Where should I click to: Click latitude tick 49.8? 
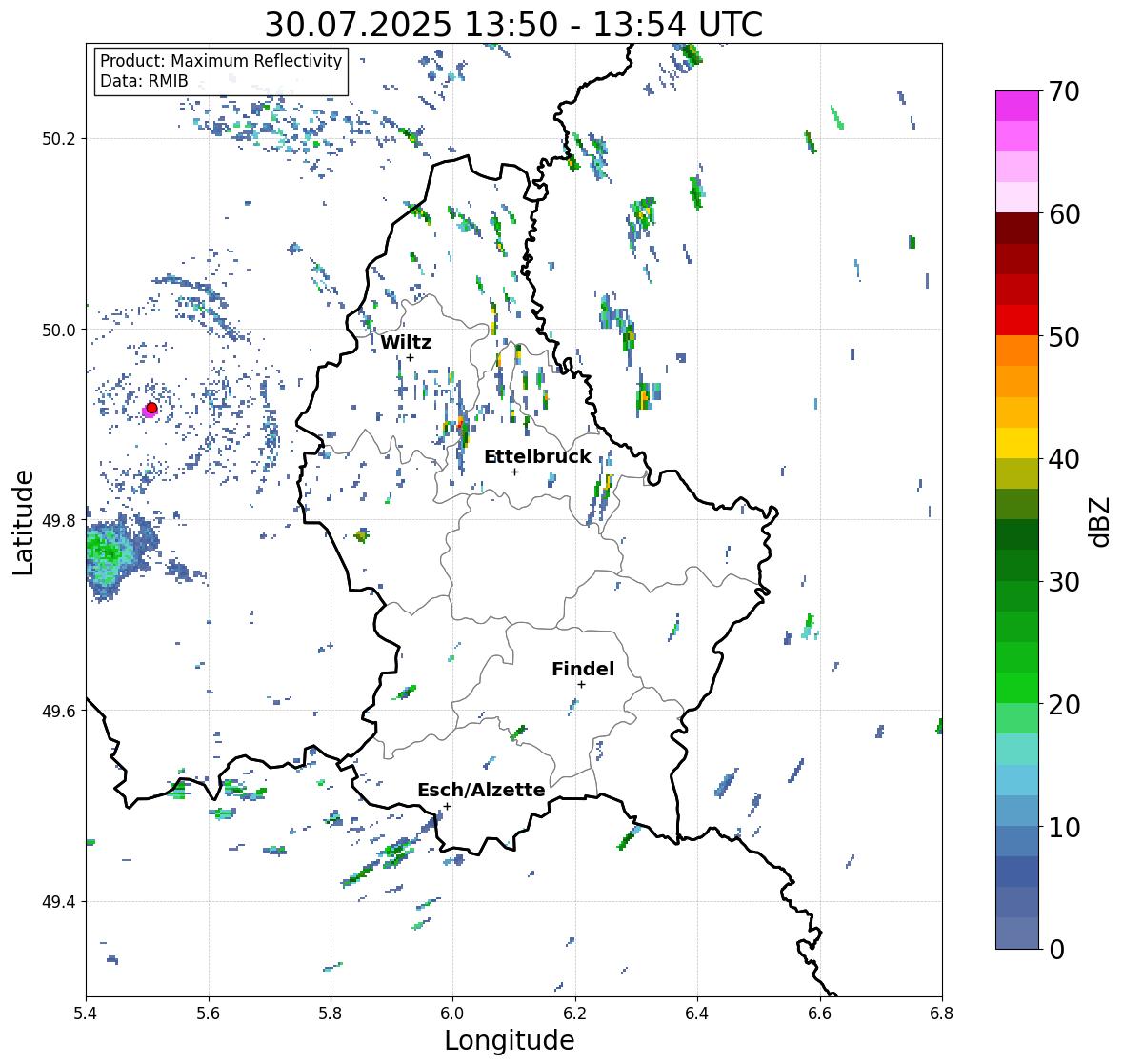point(61,520)
